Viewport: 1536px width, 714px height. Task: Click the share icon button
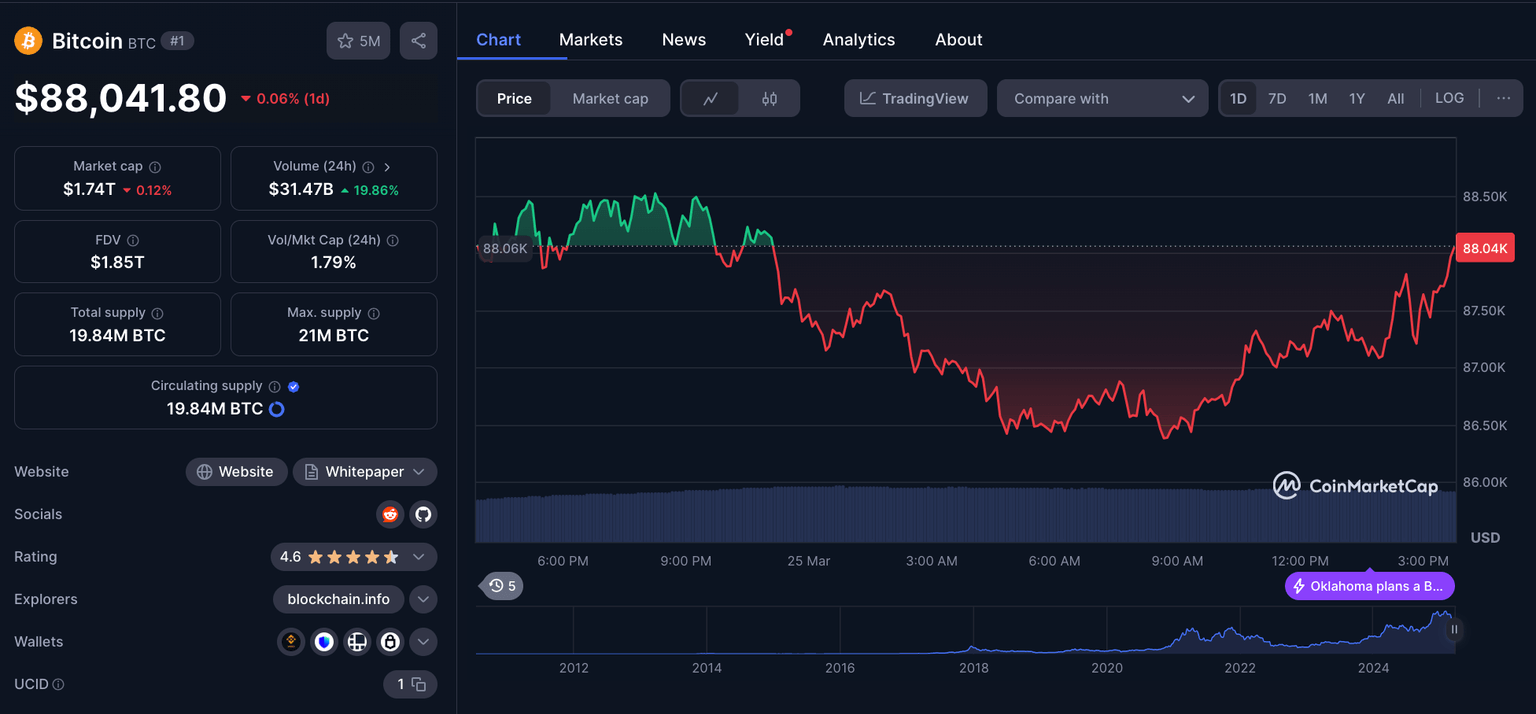coord(418,41)
